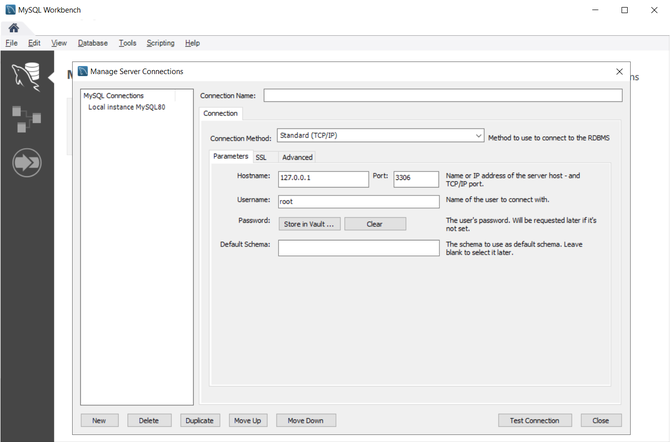Open the File menu
The image size is (670, 442).
point(12,43)
